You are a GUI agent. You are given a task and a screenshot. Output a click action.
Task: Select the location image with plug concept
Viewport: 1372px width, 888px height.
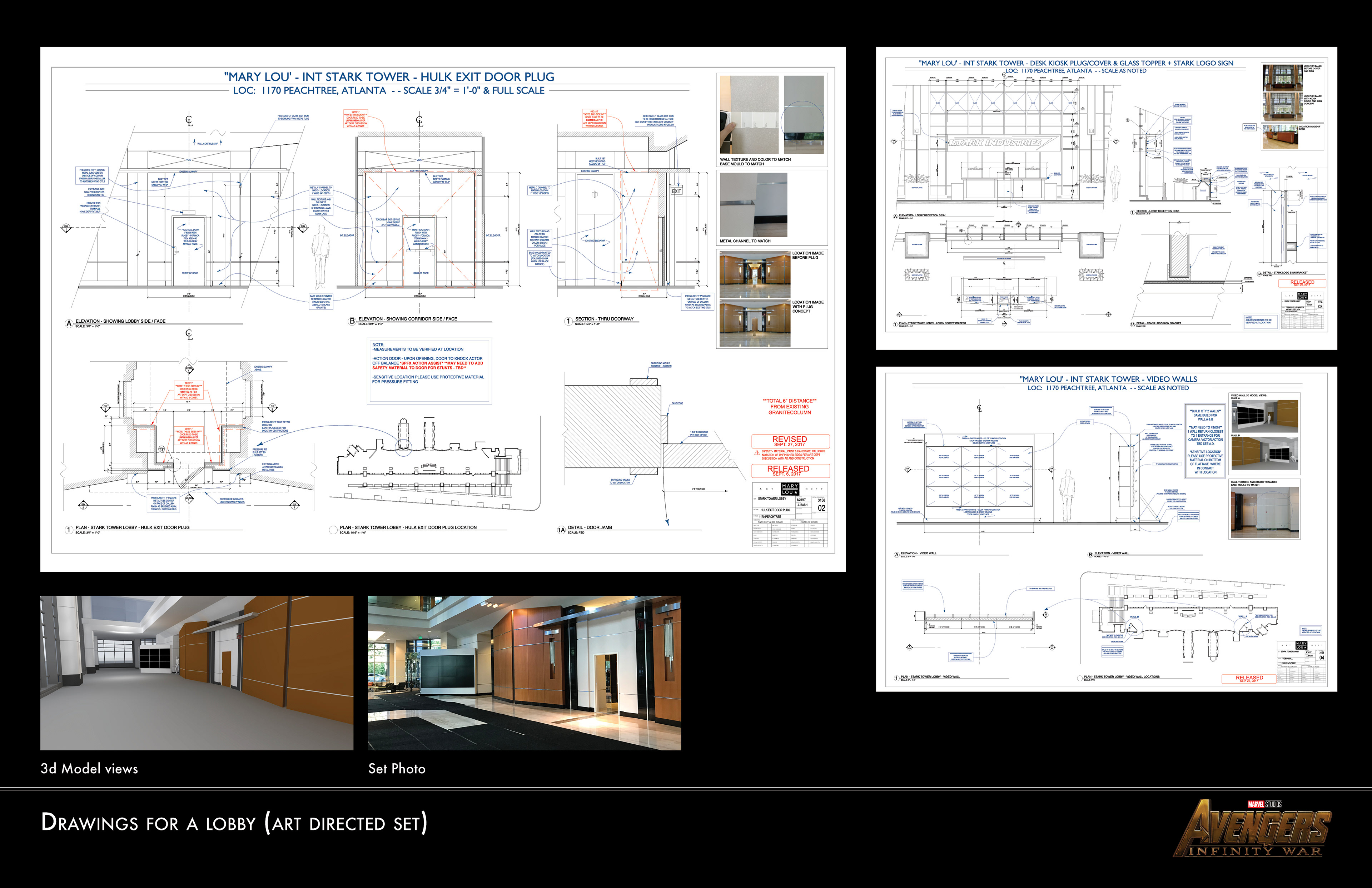click(755, 323)
